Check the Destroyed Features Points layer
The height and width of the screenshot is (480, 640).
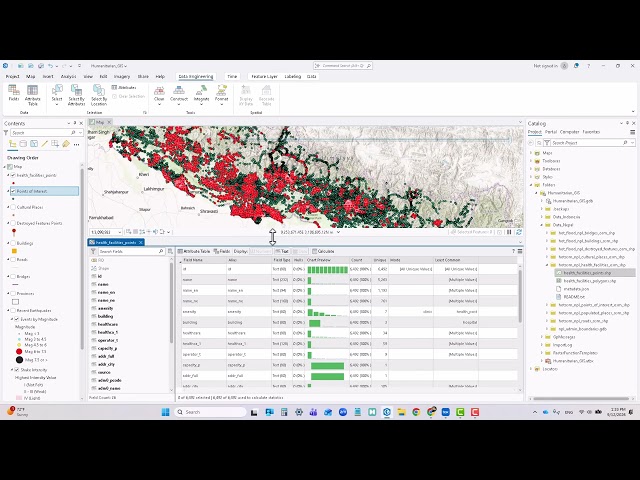[13, 223]
